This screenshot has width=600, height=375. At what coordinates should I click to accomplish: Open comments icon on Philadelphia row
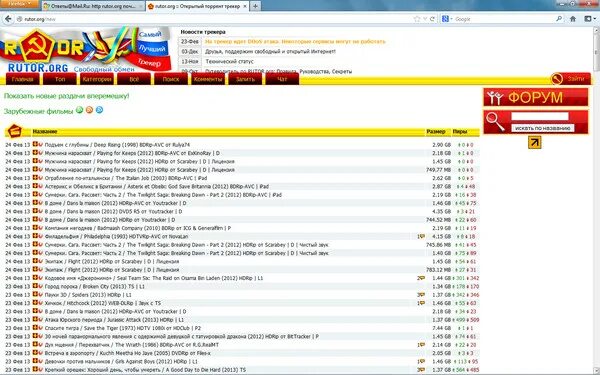click(421, 236)
